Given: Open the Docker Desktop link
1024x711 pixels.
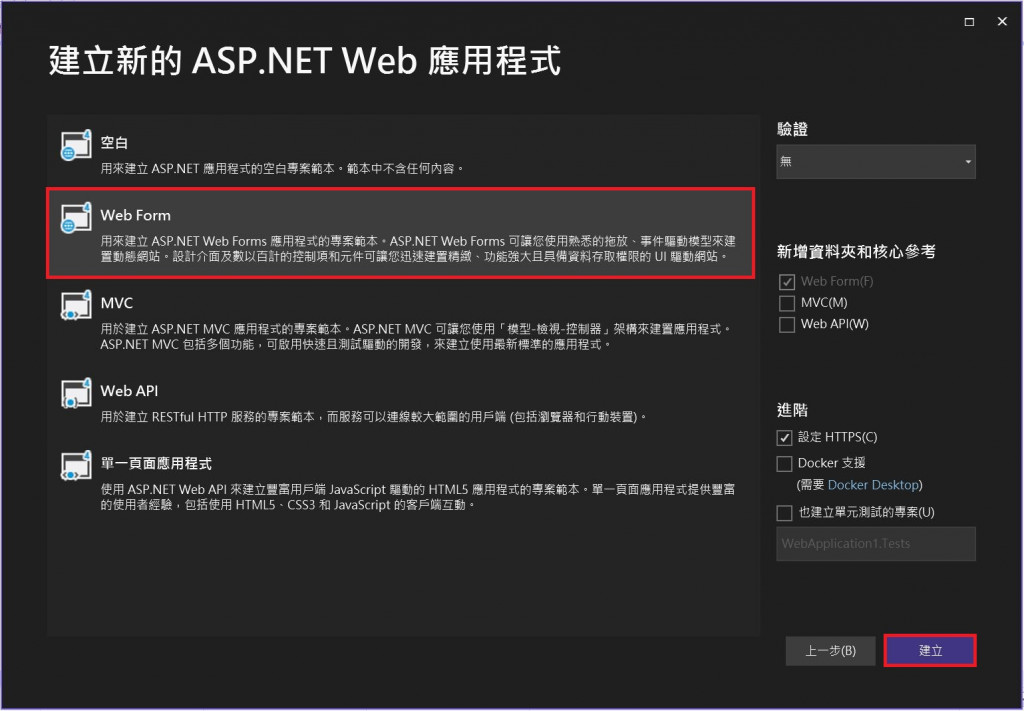Looking at the screenshot, I should 873,485.
